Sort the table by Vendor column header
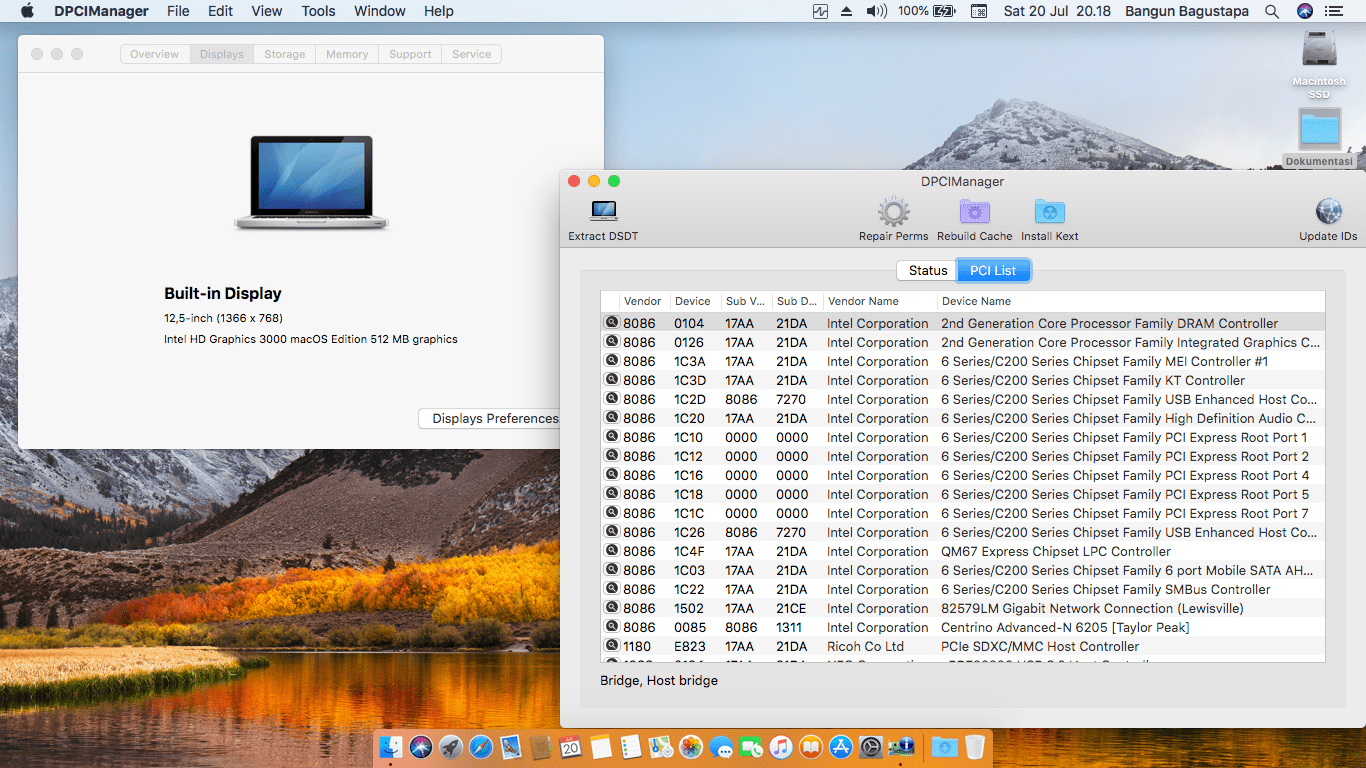Image resolution: width=1366 pixels, height=768 pixels. (x=644, y=301)
